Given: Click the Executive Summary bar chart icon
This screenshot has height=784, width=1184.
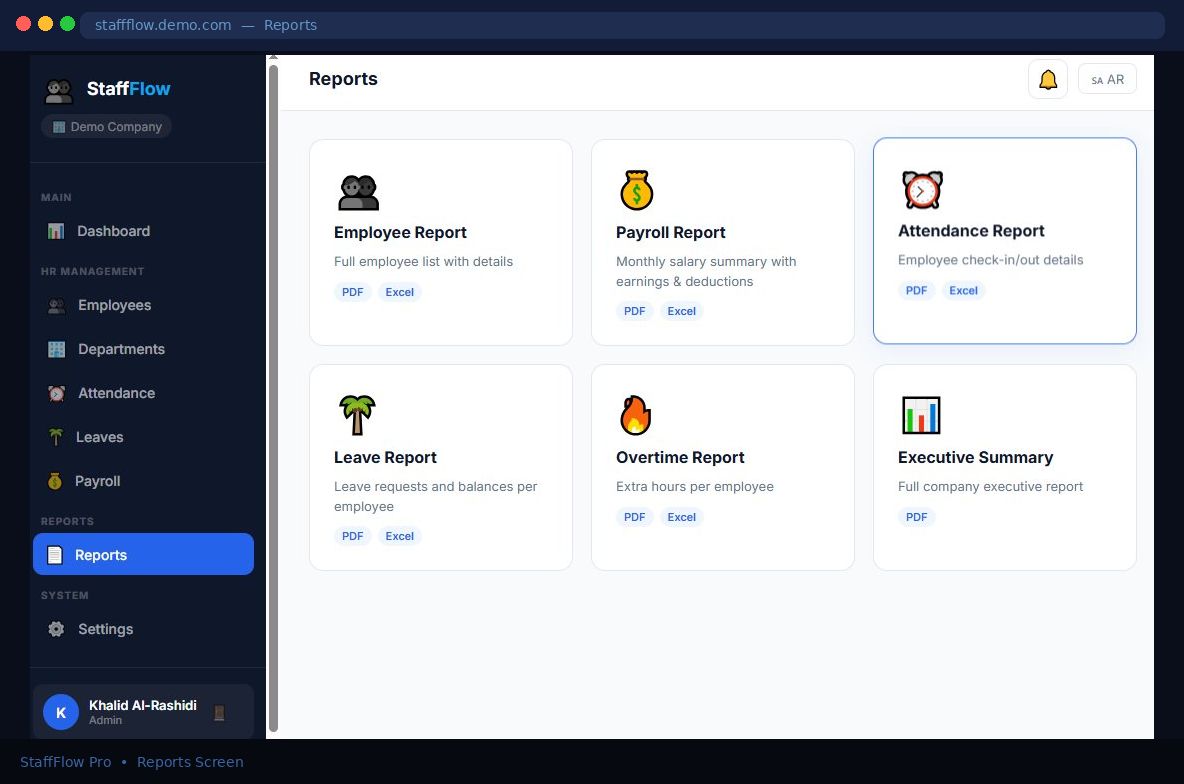Looking at the screenshot, I should point(921,415).
